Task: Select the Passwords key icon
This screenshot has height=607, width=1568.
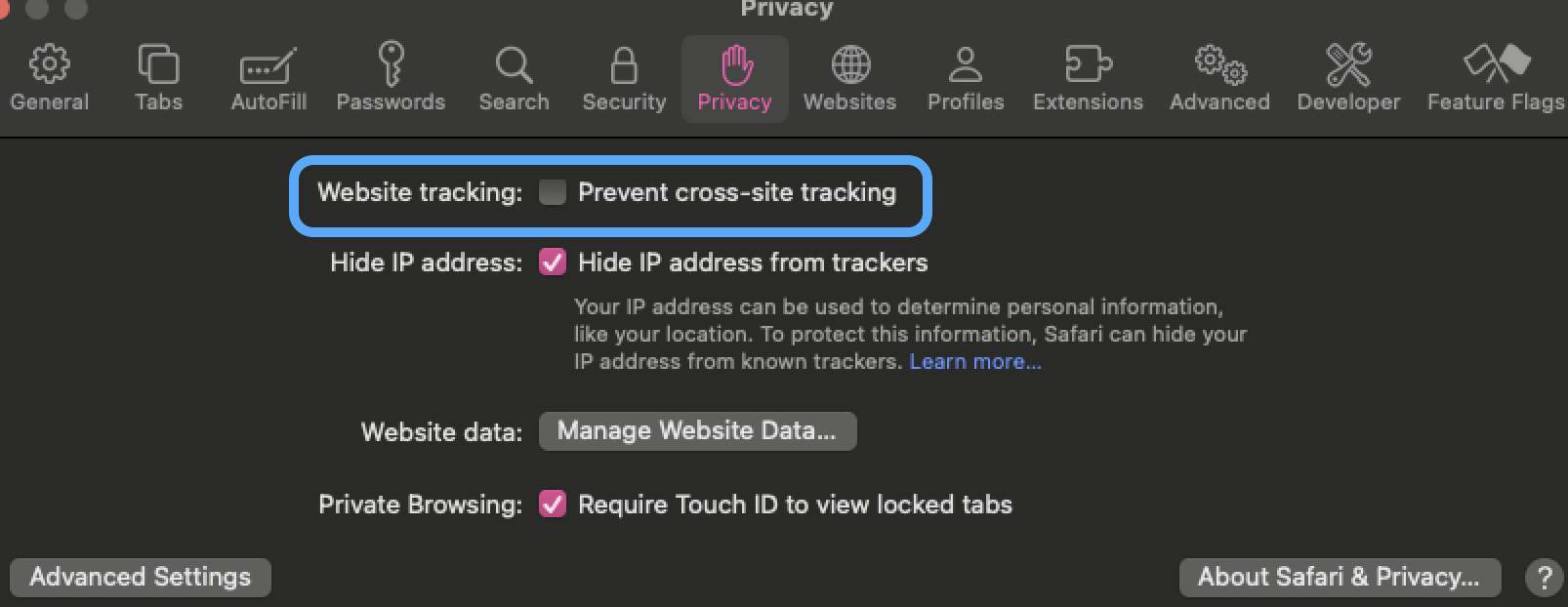Action: (x=391, y=64)
